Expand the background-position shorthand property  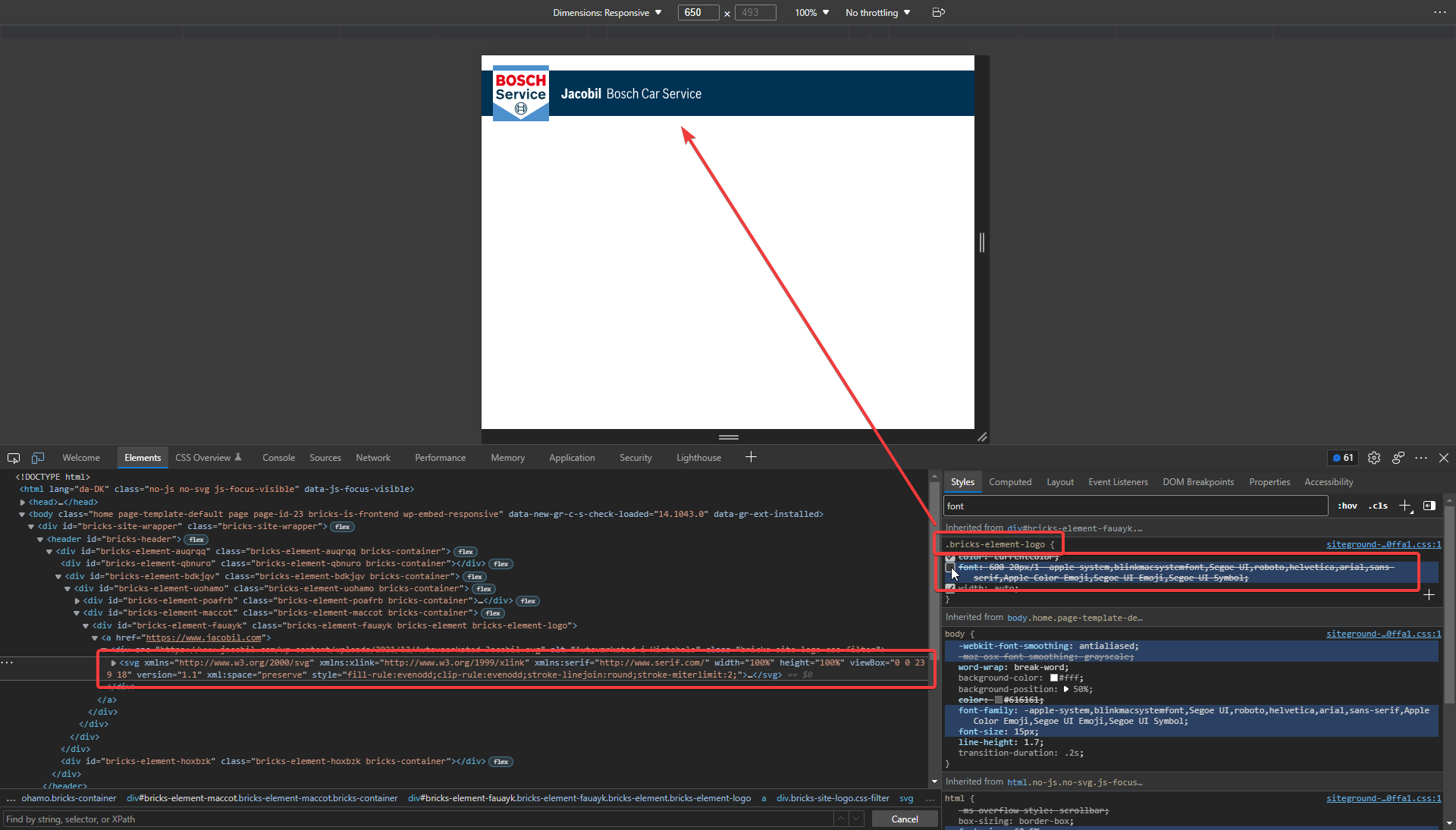[1066, 689]
